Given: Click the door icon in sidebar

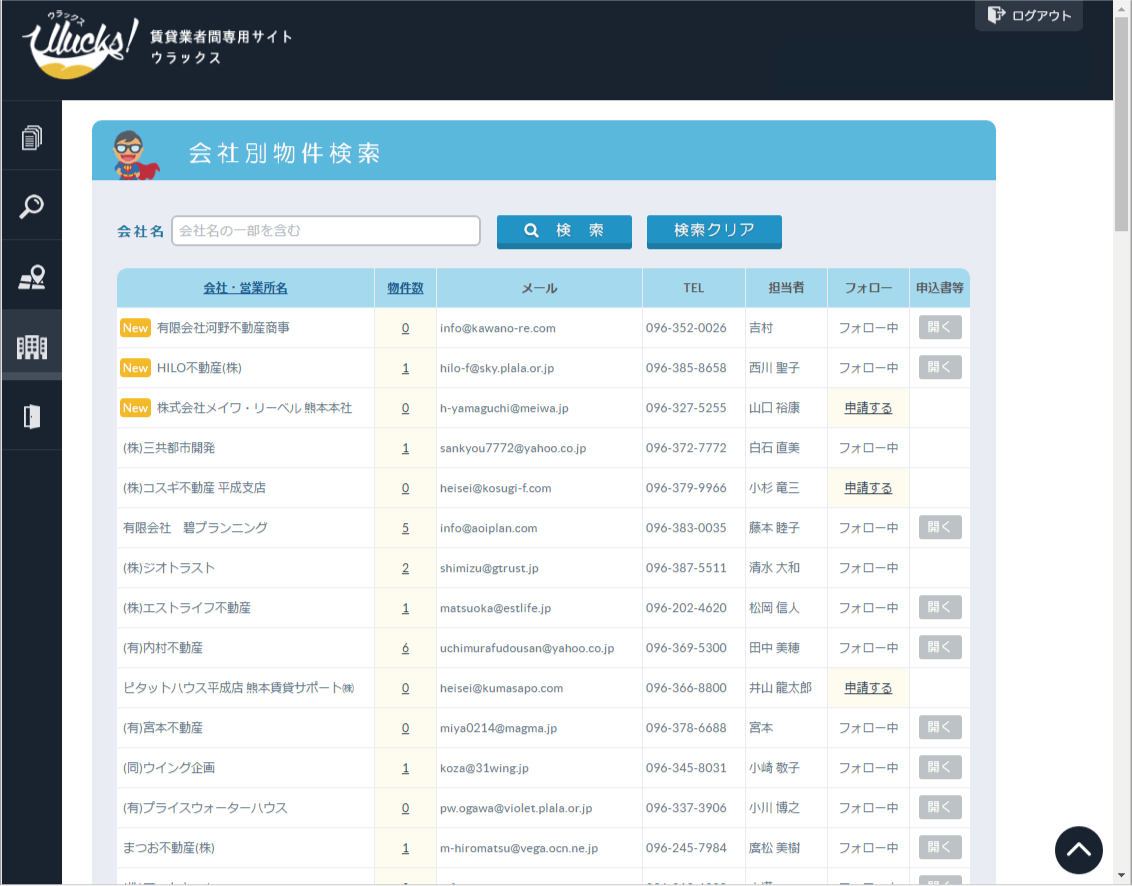Looking at the screenshot, I should [32, 417].
